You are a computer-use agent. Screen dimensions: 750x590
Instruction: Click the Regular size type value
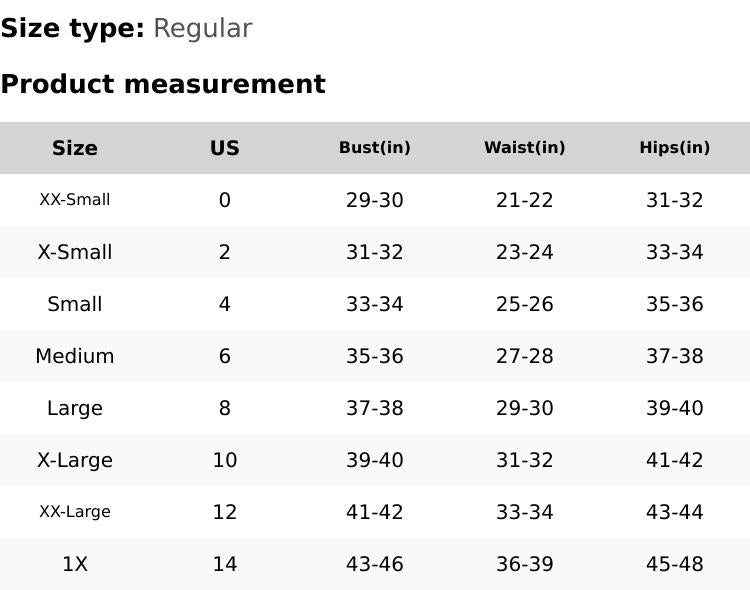pos(202,29)
